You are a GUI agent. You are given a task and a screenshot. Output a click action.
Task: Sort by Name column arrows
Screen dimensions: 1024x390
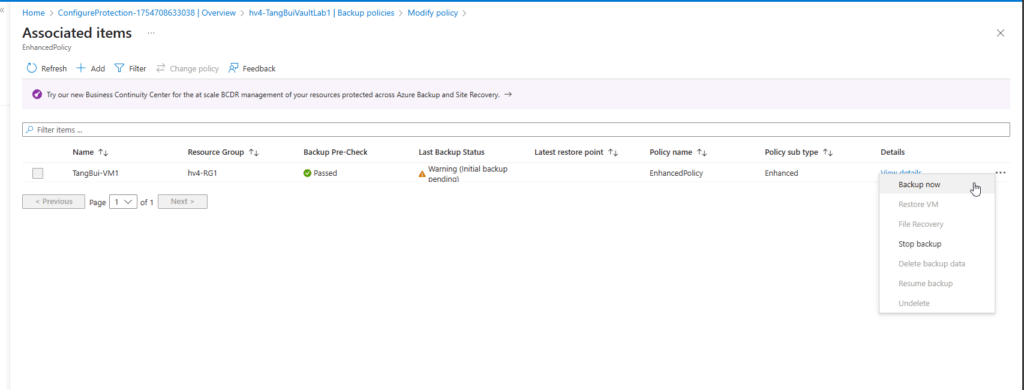pyautogui.click(x=103, y=152)
